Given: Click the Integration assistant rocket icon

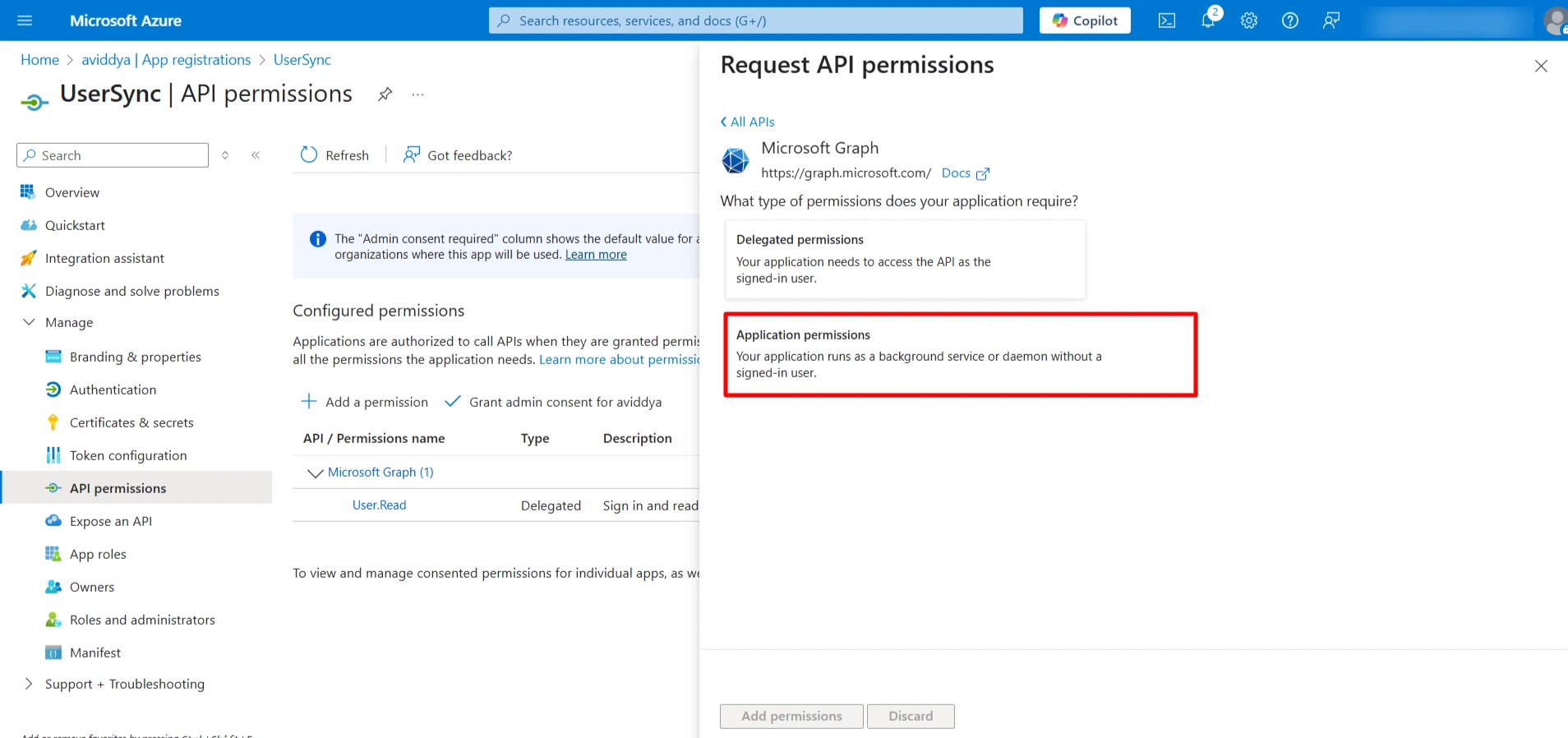Looking at the screenshot, I should 28,257.
